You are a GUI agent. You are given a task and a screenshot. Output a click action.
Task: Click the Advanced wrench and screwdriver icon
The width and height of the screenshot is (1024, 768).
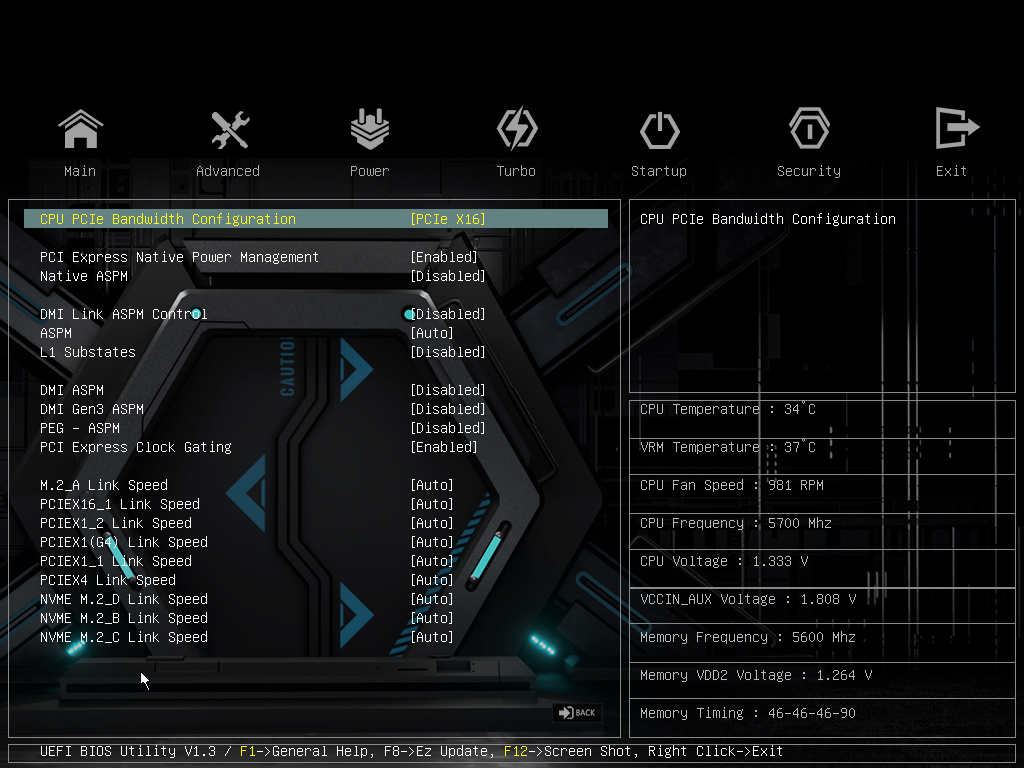(x=230, y=129)
